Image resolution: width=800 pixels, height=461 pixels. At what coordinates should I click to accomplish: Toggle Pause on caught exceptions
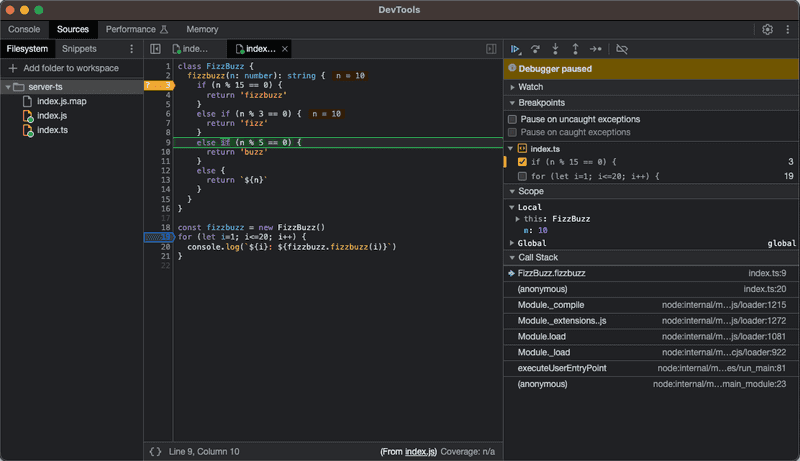coord(512,133)
